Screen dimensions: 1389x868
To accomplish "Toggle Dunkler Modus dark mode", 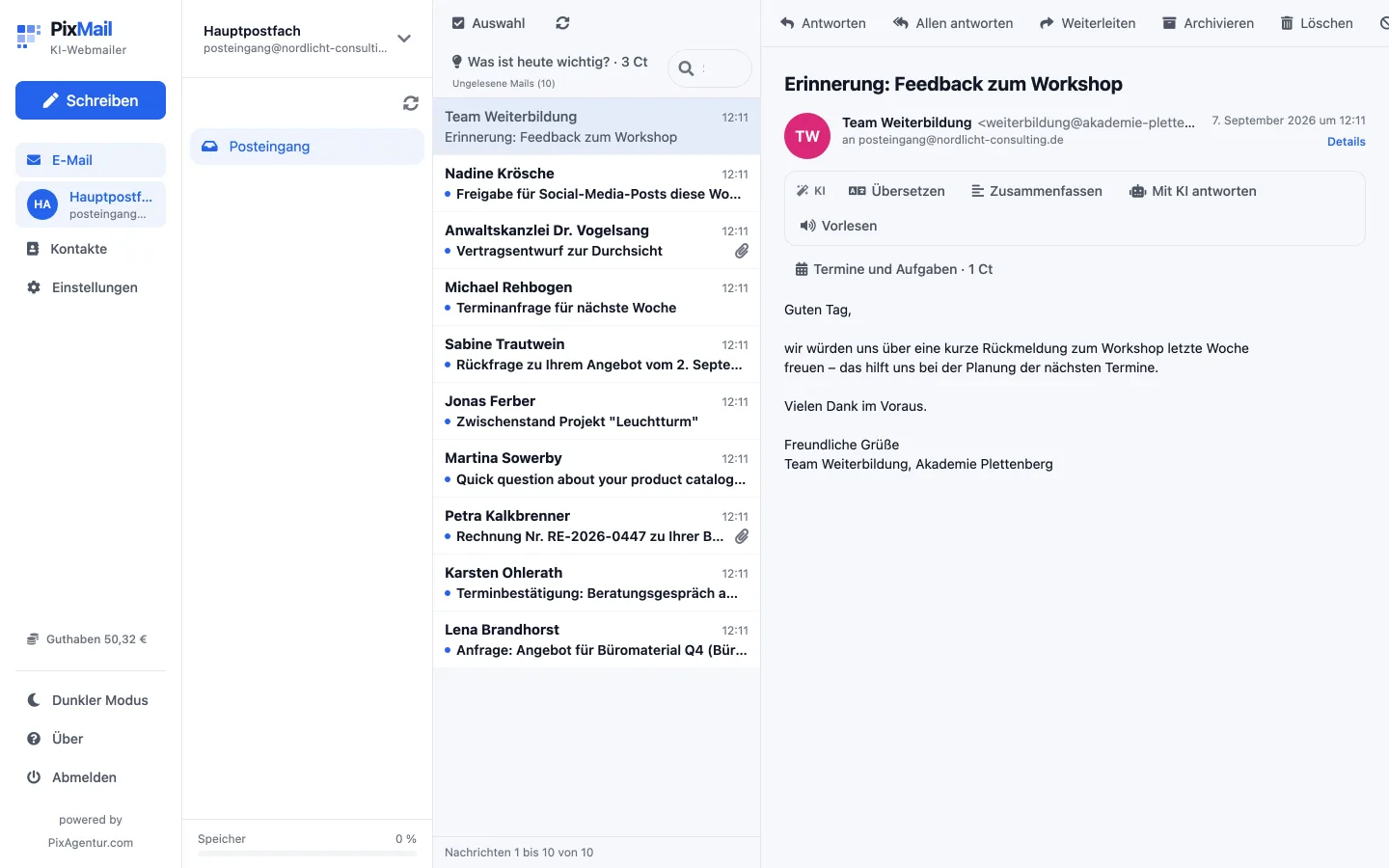I will [x=91, y=700].
